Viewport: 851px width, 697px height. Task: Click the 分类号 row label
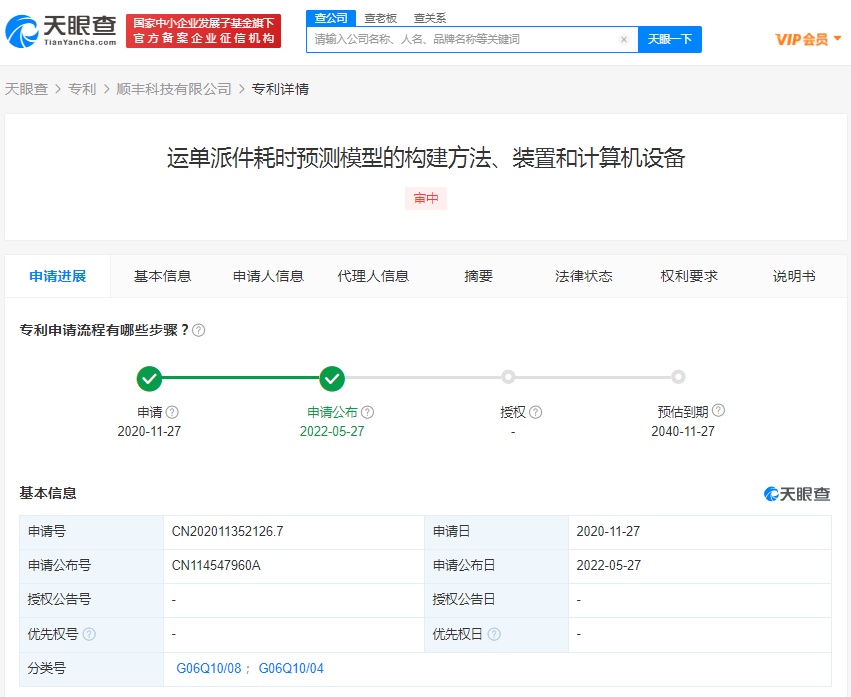47,668
